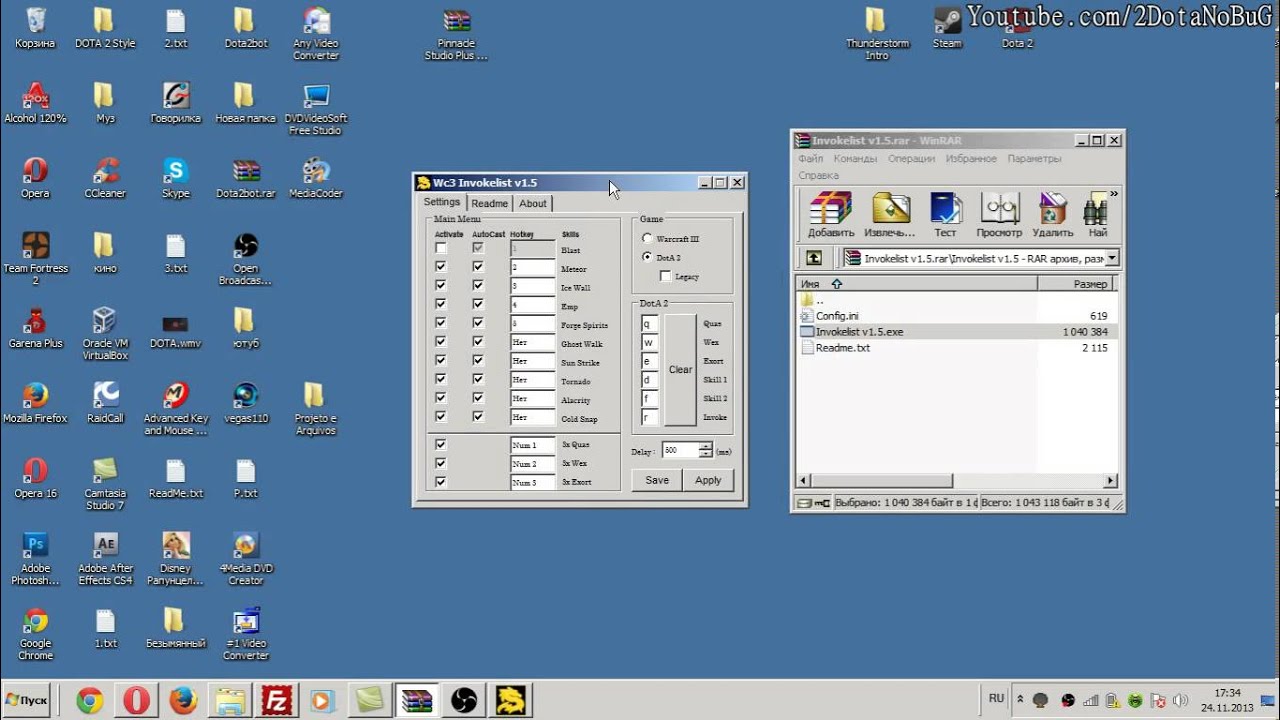Switch to the Readme tab
Screen dimensions: 1280x720
pos(489,203)
